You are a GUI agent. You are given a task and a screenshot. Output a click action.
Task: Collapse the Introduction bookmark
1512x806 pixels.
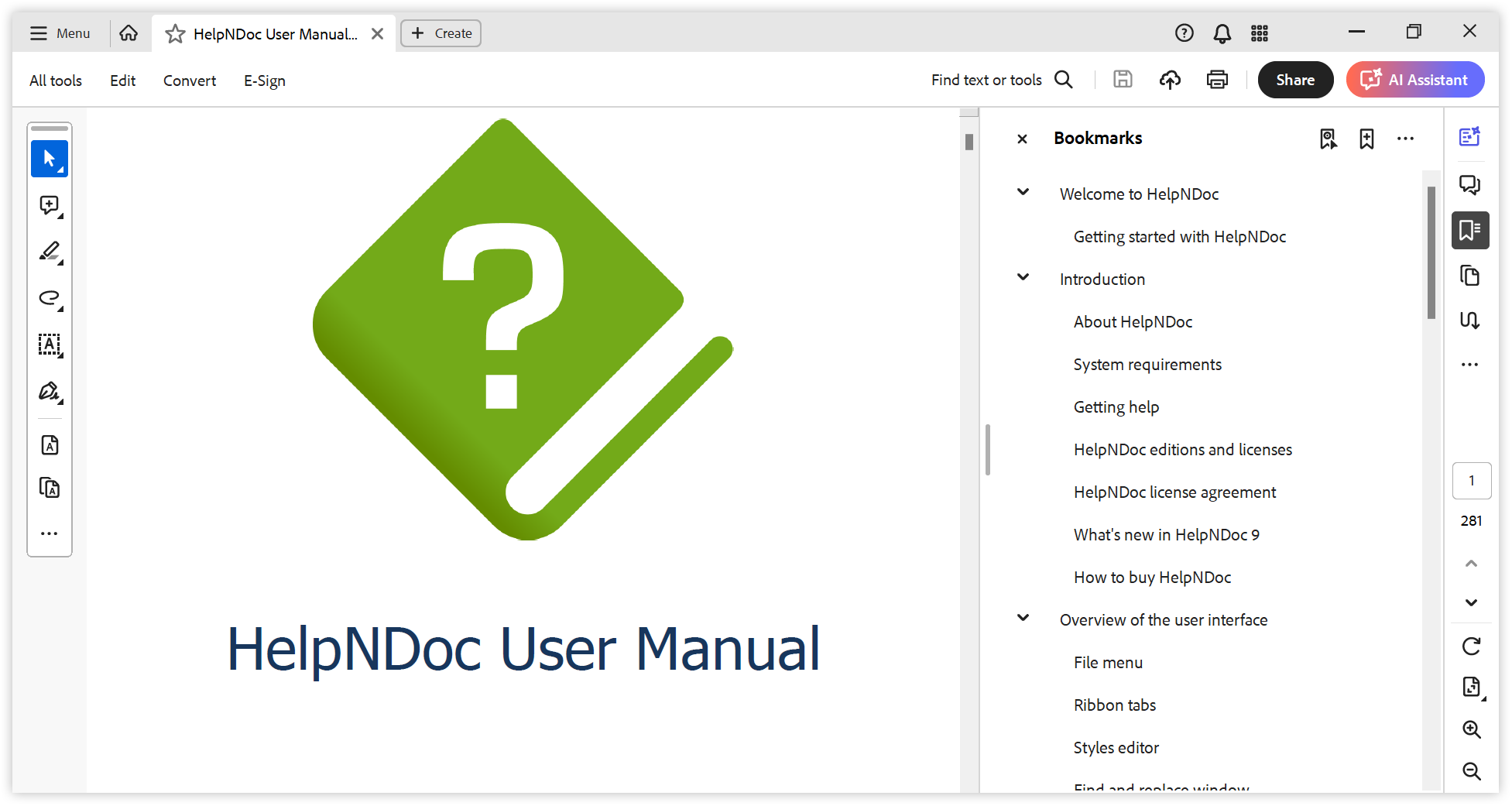(1023, 277)
